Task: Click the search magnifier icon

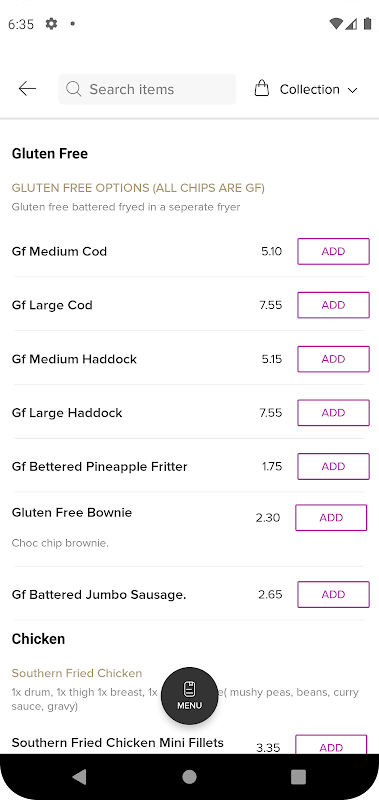Action: pos(73,89)
